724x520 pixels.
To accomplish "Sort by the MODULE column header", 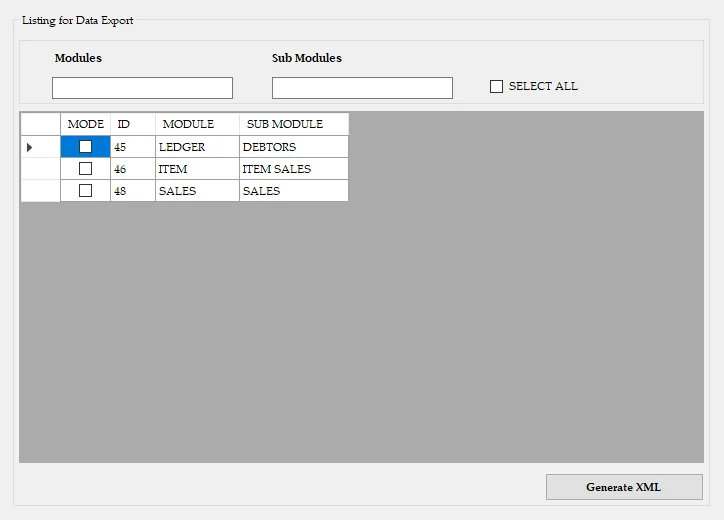I will point(197,124).
